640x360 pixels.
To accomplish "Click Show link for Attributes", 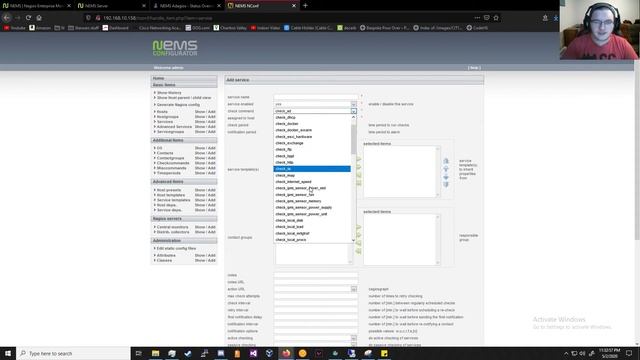I will 199,256.
